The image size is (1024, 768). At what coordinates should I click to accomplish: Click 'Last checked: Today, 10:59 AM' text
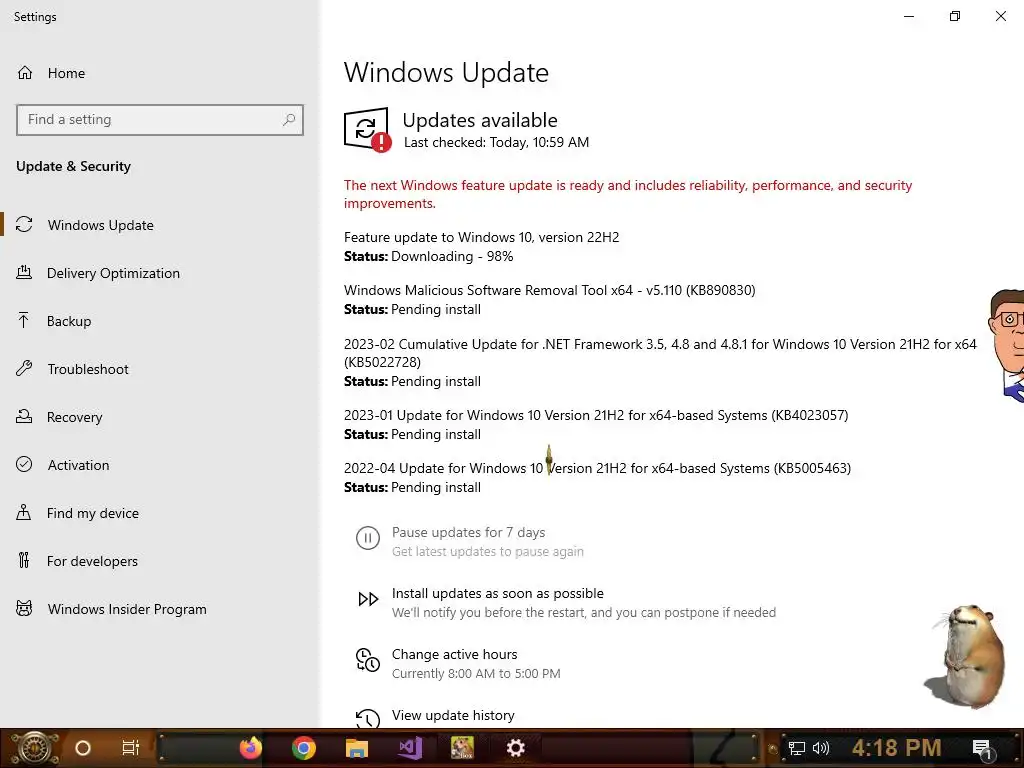(x=496, y=142)
